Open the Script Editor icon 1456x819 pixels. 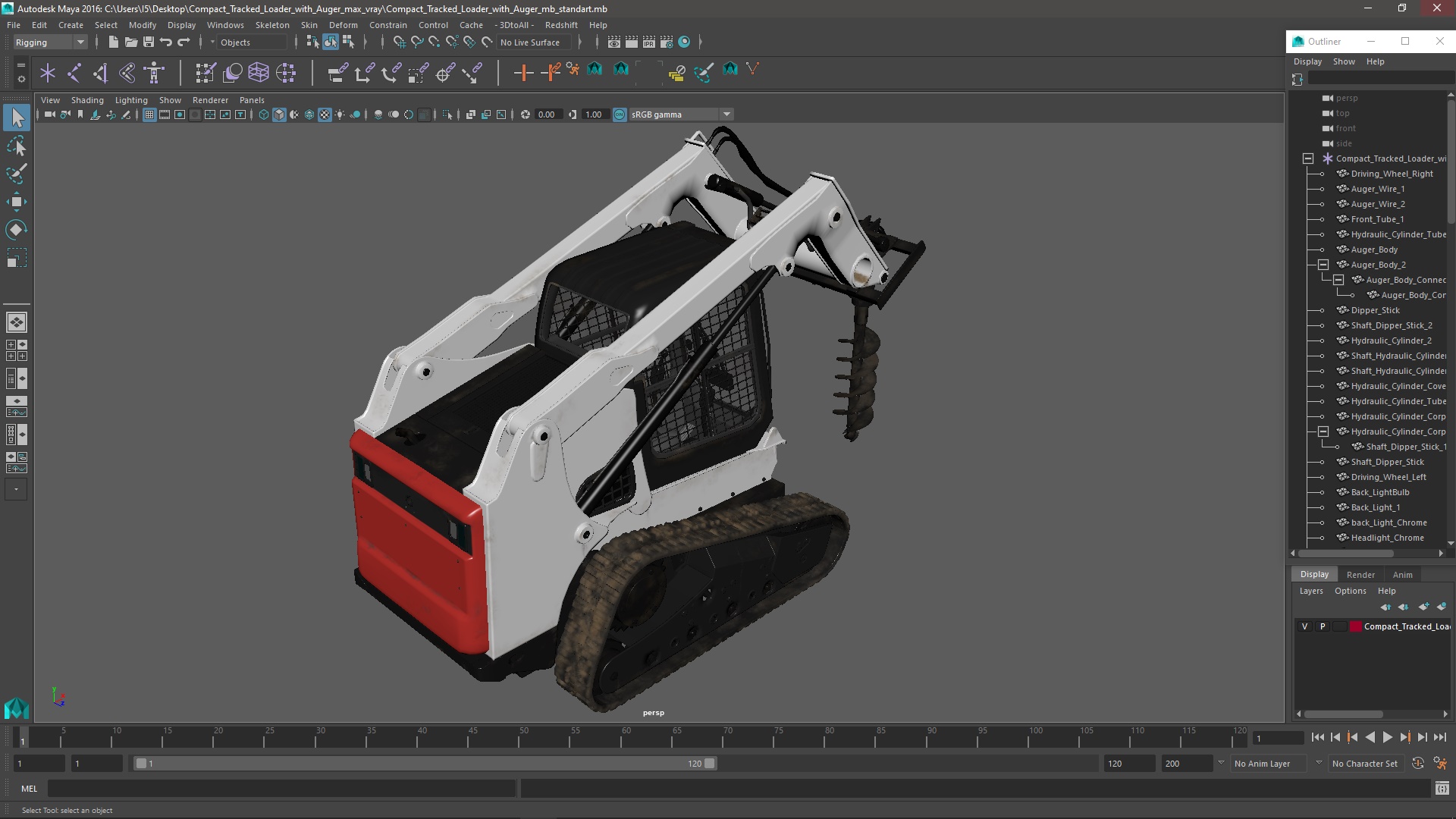point(1442,789)
